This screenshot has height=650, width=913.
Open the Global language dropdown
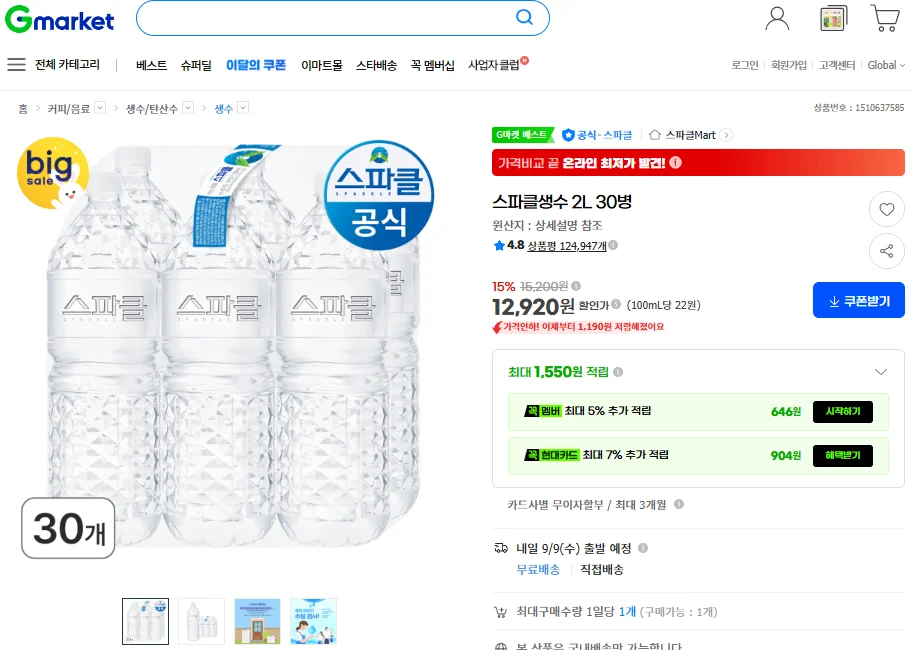click(886, 65)
